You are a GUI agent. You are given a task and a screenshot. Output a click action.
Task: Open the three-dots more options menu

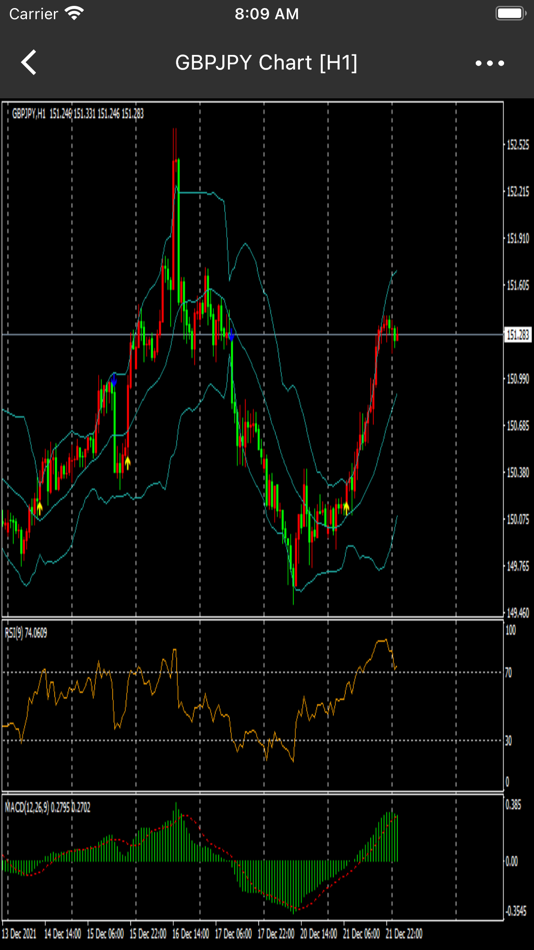pos(490,63)
